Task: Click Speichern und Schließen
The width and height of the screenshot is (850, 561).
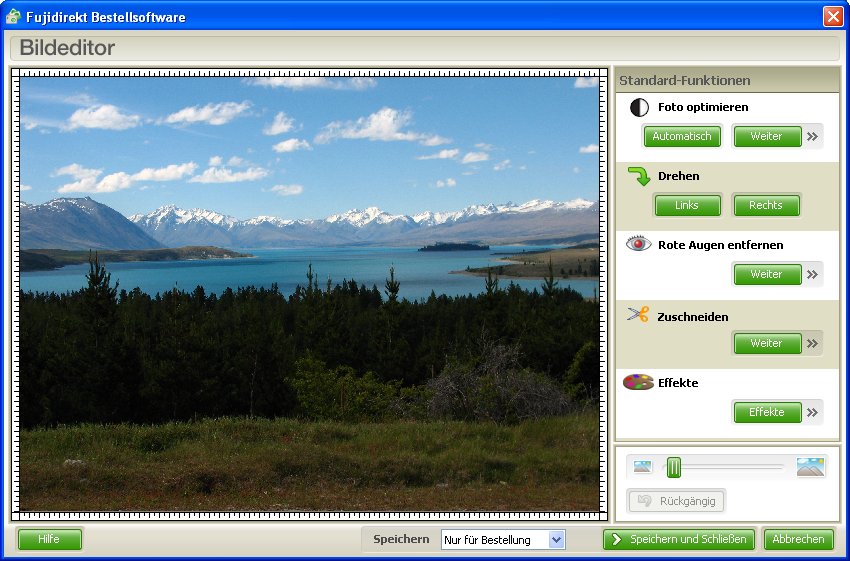Action: pos(679,539)
